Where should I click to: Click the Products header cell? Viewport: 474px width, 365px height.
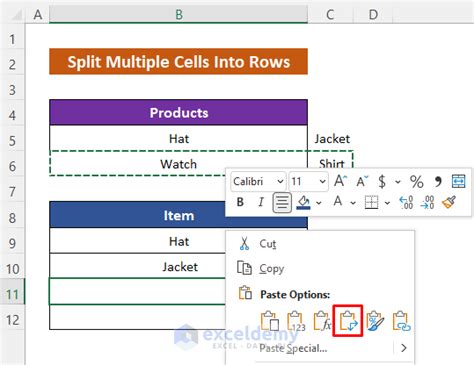178,113
